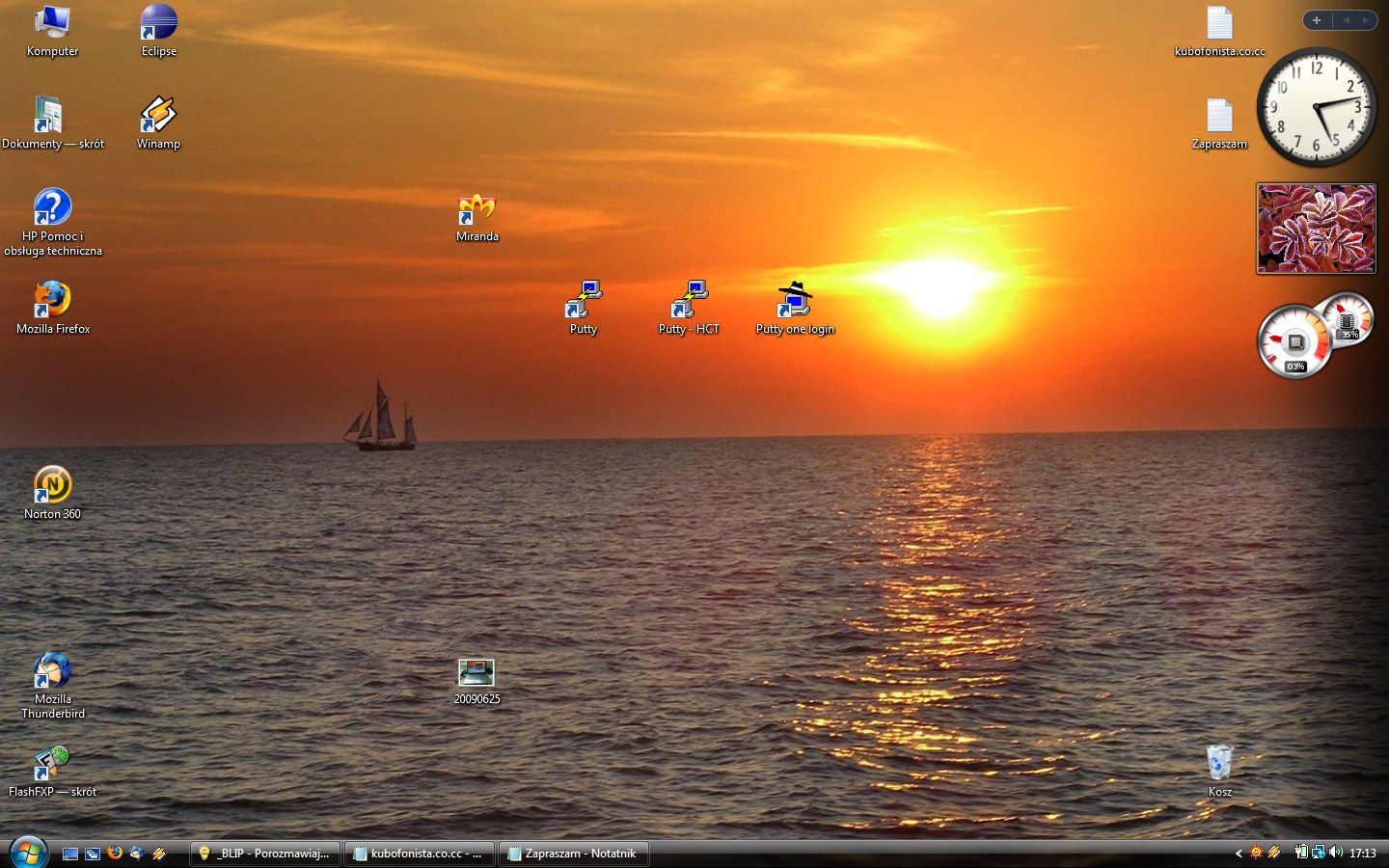Image resolution: width=1389 pixels, height=868 pixels.
Task: Open the volume speaker tray icon
Action: tap(1336, 853)
